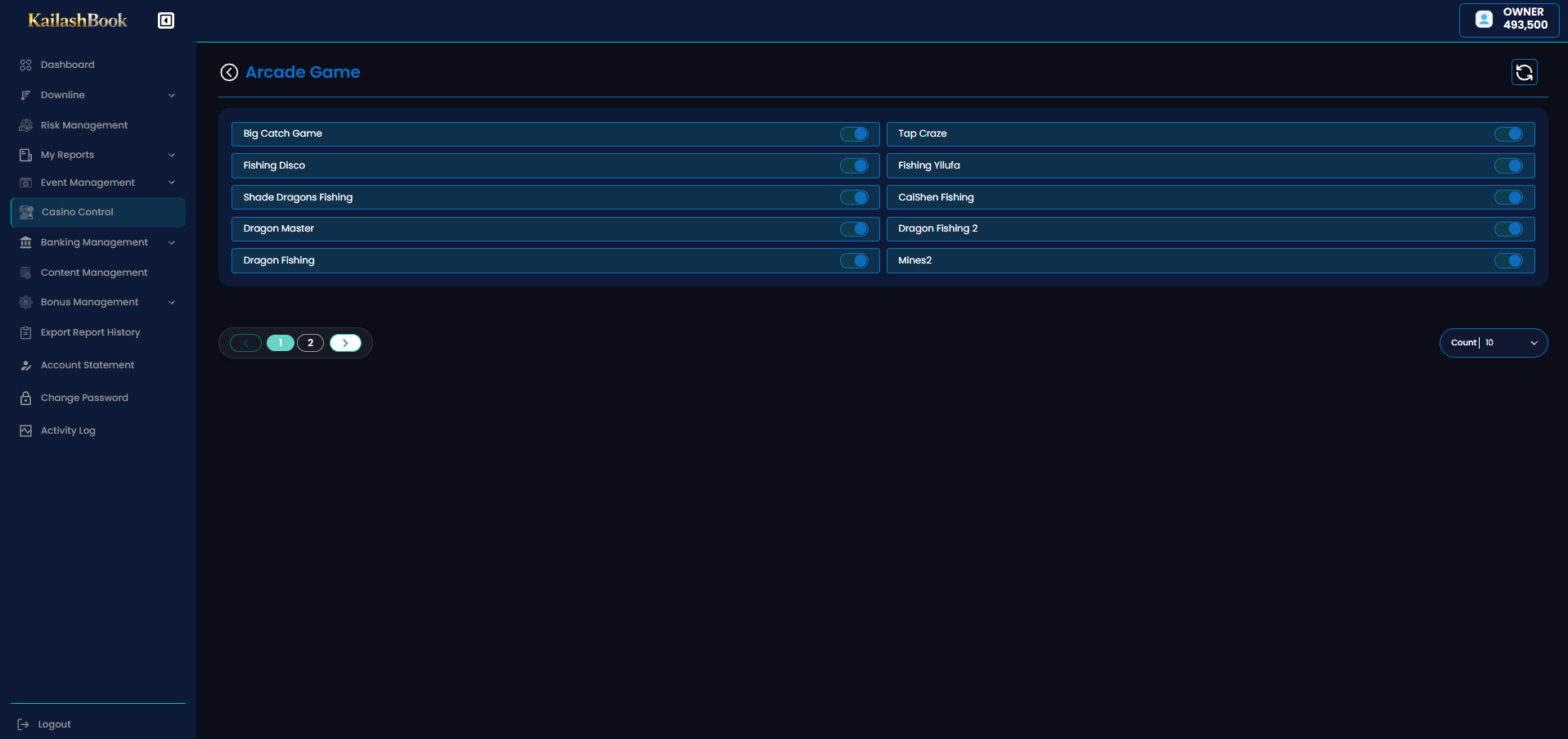Click the Casino Control icon

(x=27, y=212)
